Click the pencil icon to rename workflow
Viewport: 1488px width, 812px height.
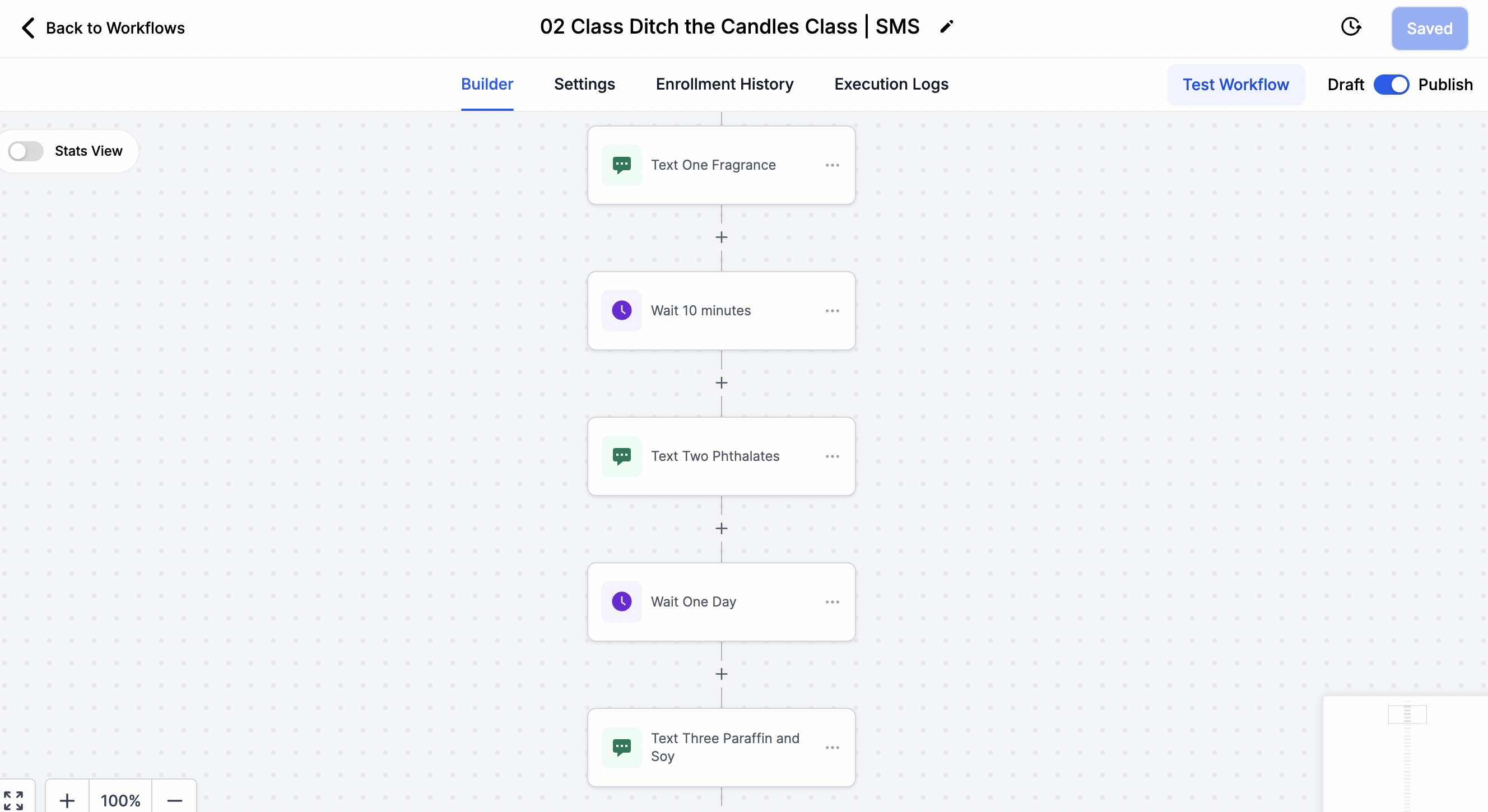point(946,26)
